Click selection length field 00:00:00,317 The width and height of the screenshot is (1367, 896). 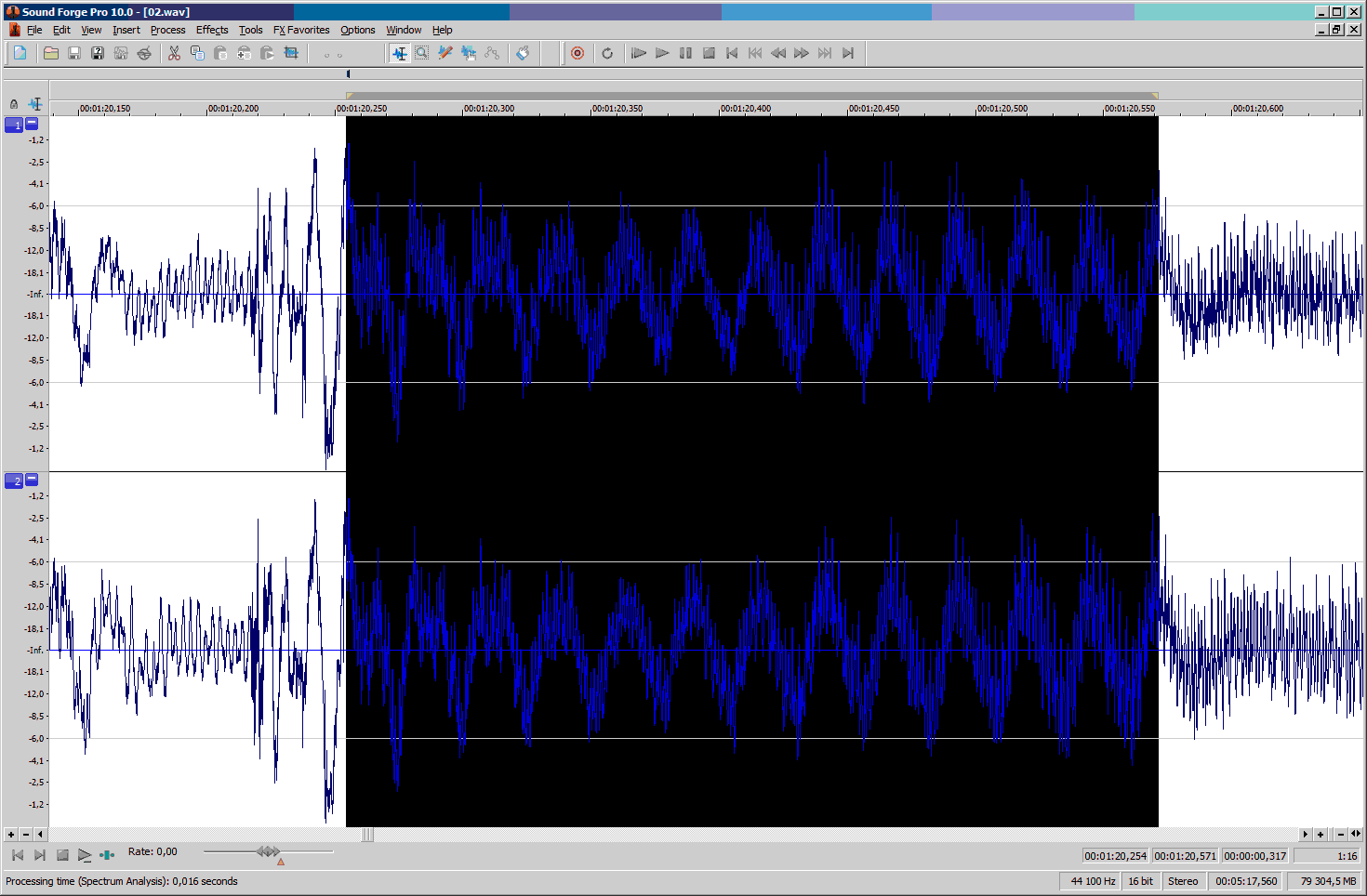(1255, 856)
